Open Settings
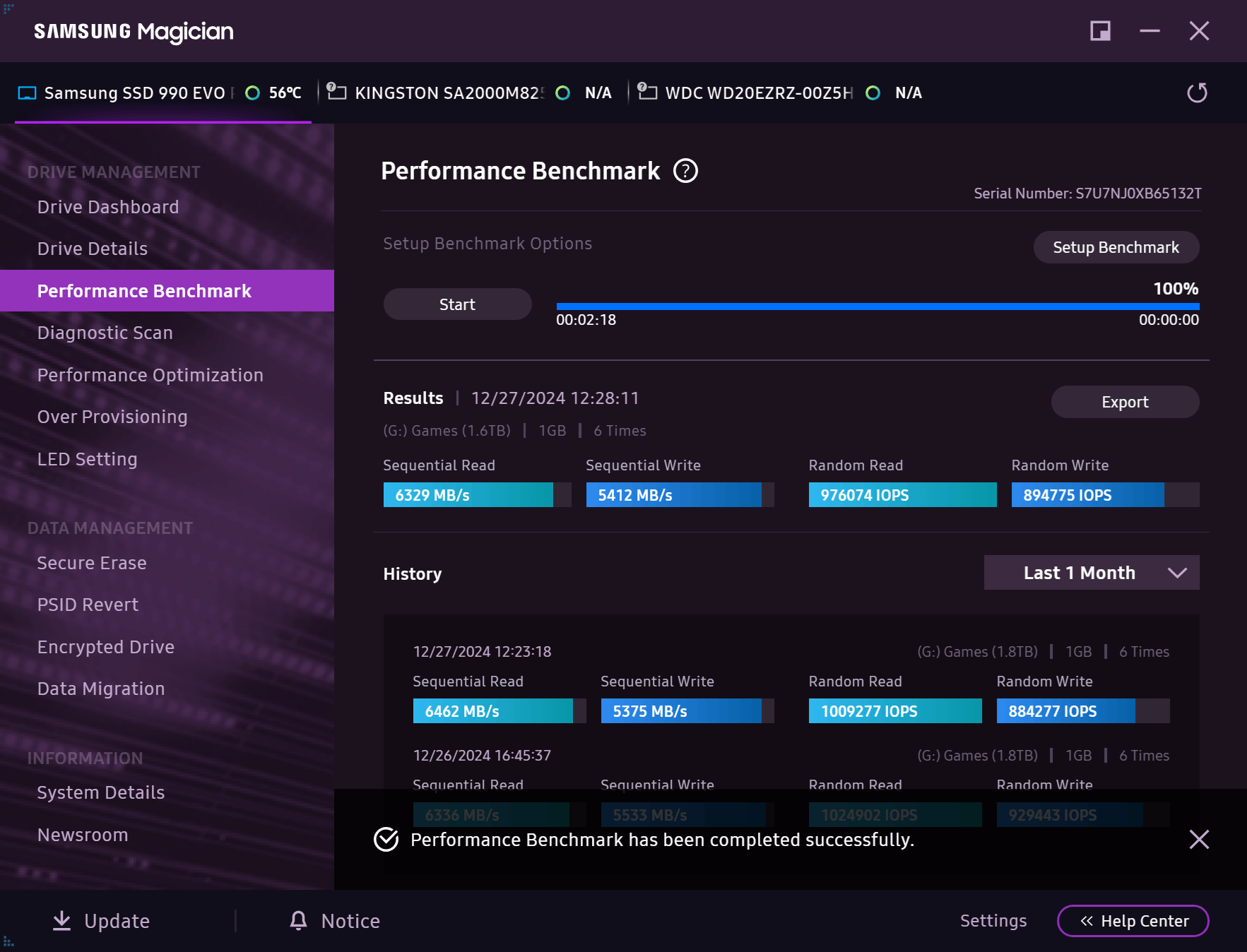This screenshot has height=952, width=1247. [x=993, y=921]
